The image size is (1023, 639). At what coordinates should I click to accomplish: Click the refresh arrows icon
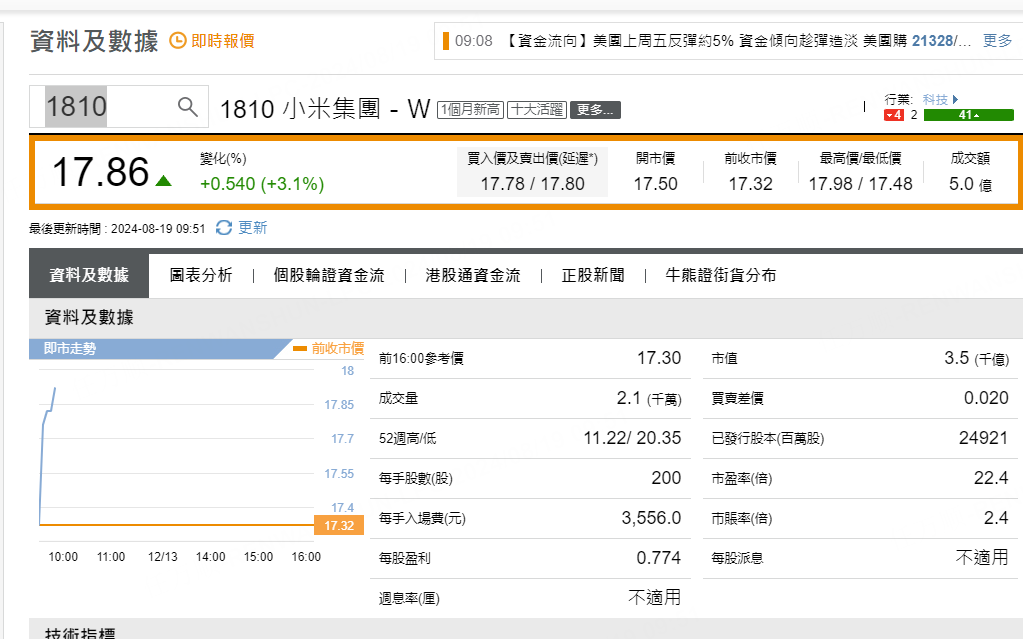[x=224, y=228]
